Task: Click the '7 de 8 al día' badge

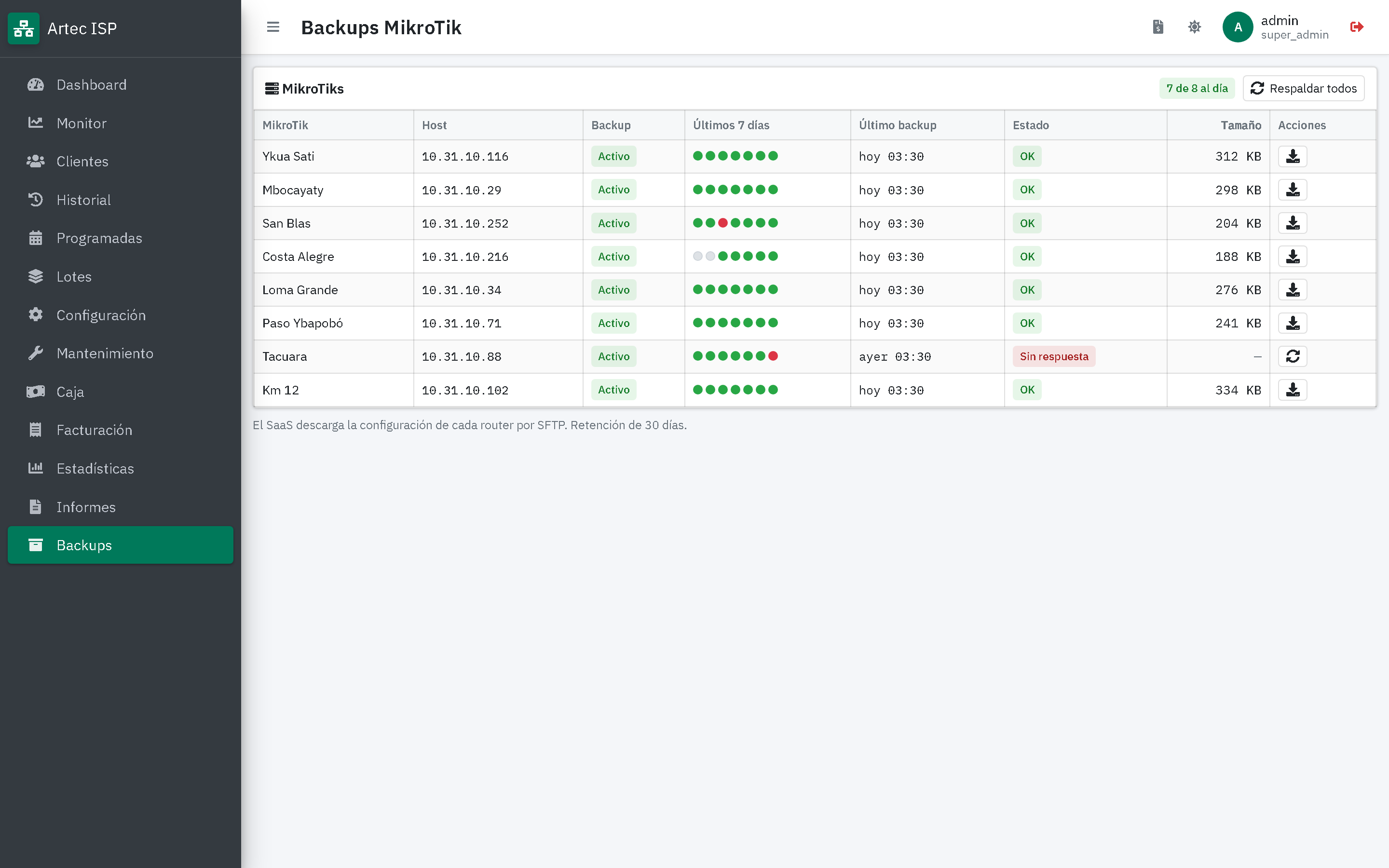Action: pos(1197,88)
